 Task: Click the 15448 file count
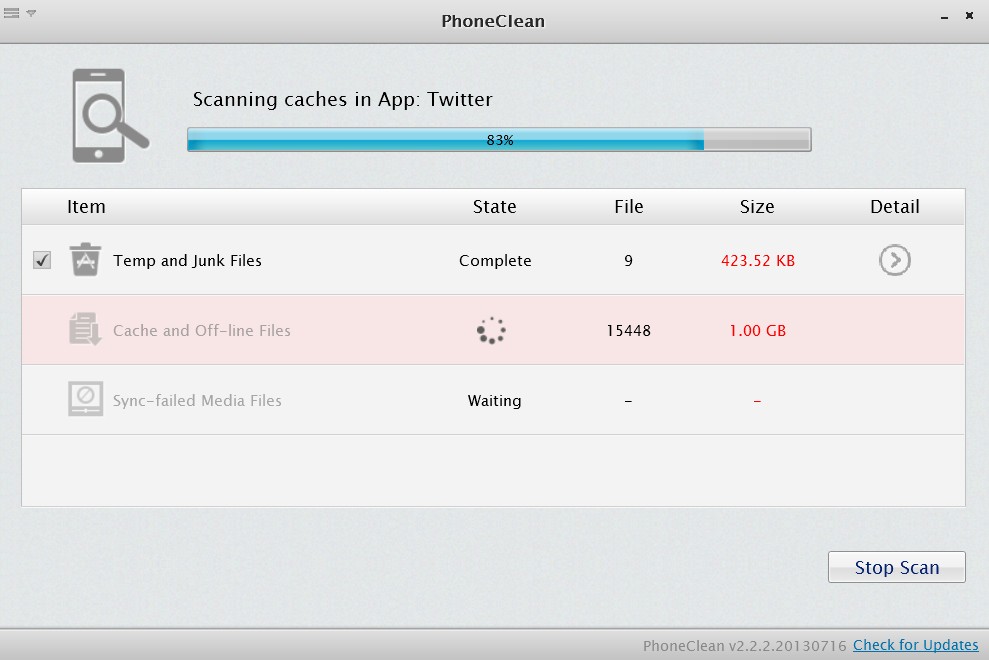tap(628, 331)
